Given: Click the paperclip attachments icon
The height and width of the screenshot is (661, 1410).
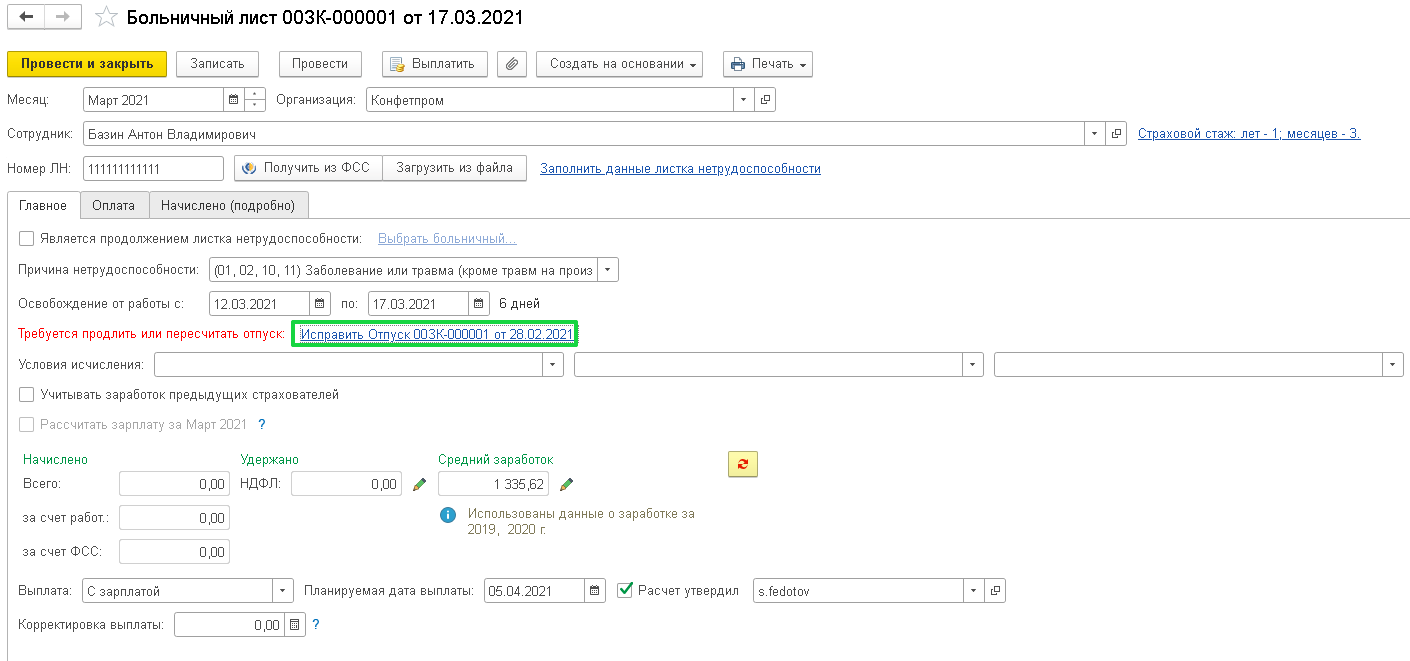Looking at the screenshot, I should (x=511, y=64).
